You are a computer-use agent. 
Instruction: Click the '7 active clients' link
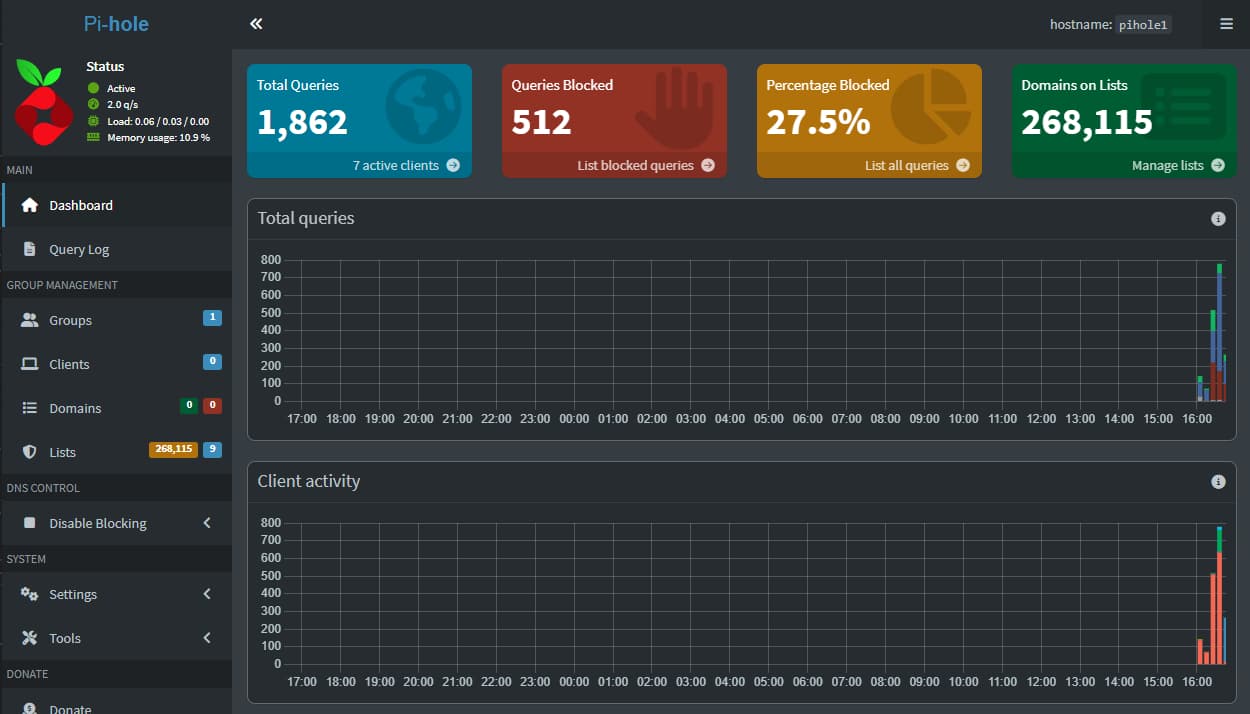point(405,165)
